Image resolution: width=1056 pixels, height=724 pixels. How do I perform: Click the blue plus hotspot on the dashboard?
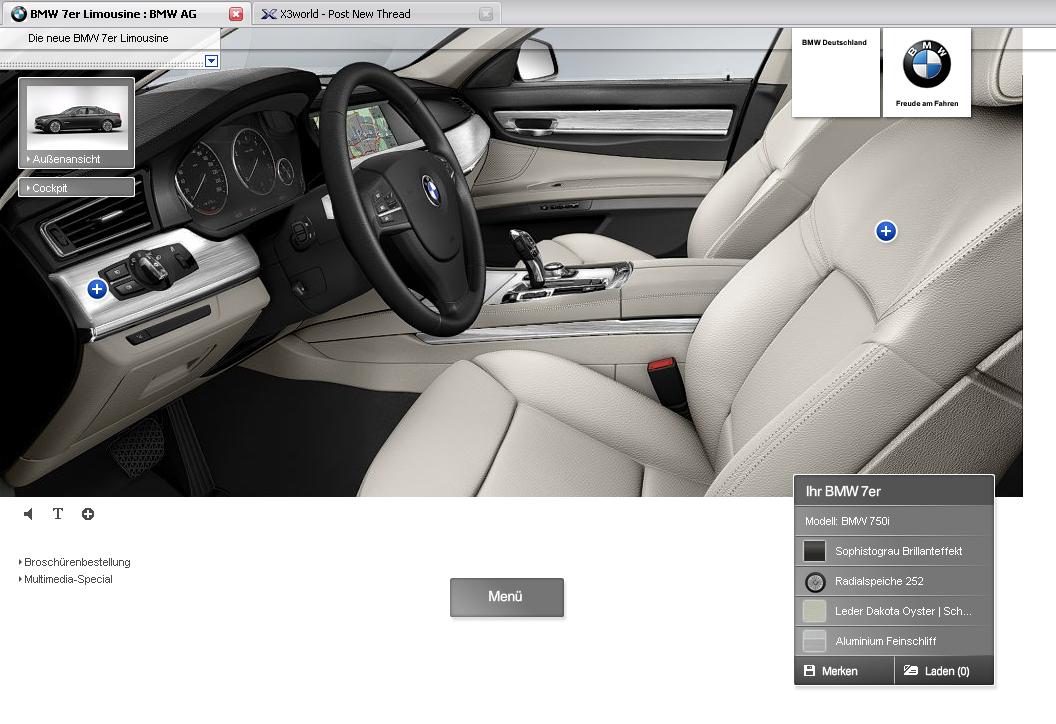pos(97,289)
